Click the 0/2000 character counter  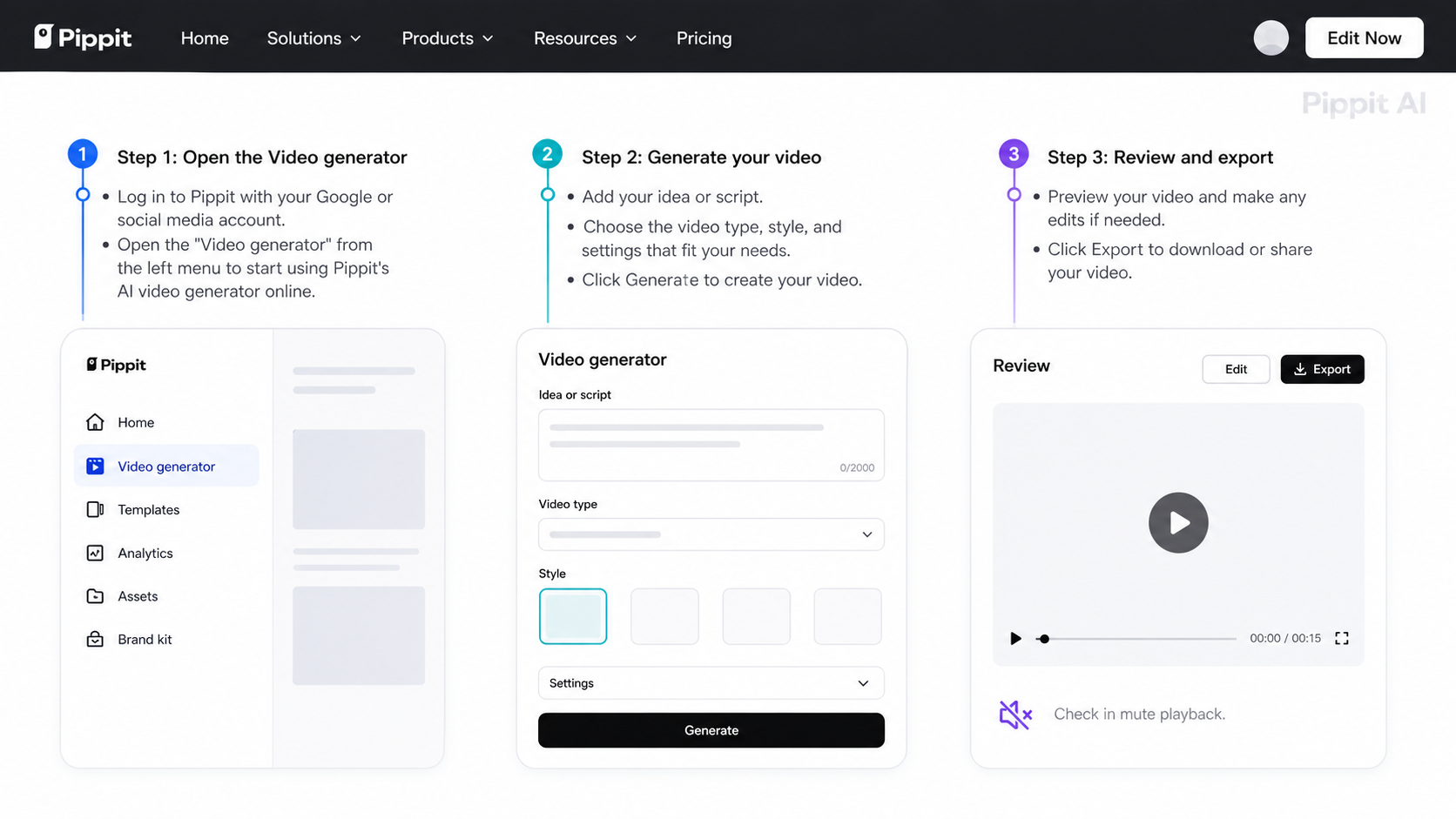click(x=857, y=467)
